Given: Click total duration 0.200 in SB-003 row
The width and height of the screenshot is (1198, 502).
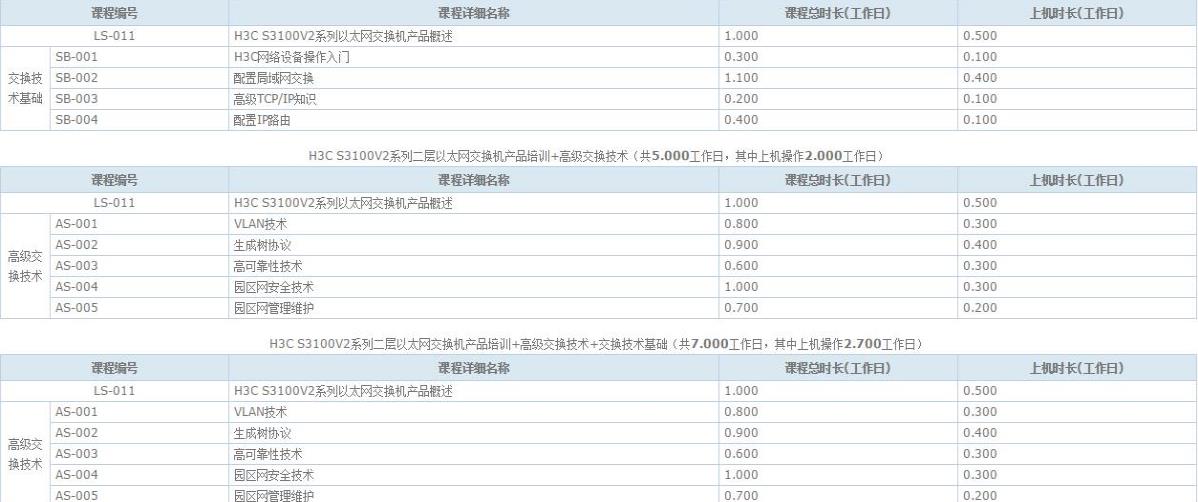Looking at the screenshot, I should 739,99.
